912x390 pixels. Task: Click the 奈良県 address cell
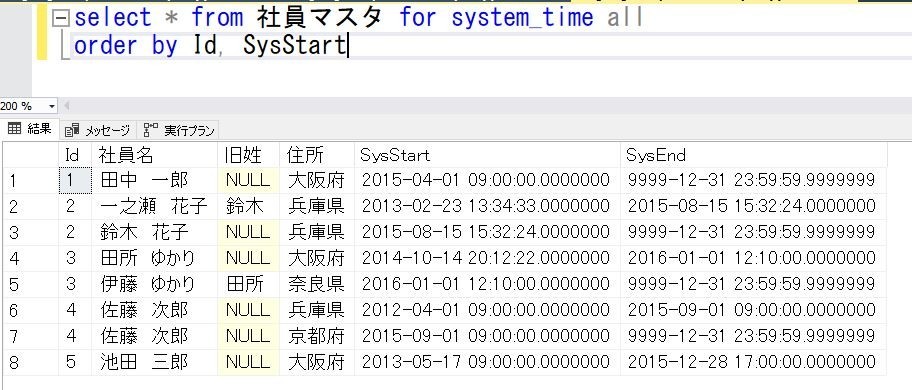pos(317,284)
